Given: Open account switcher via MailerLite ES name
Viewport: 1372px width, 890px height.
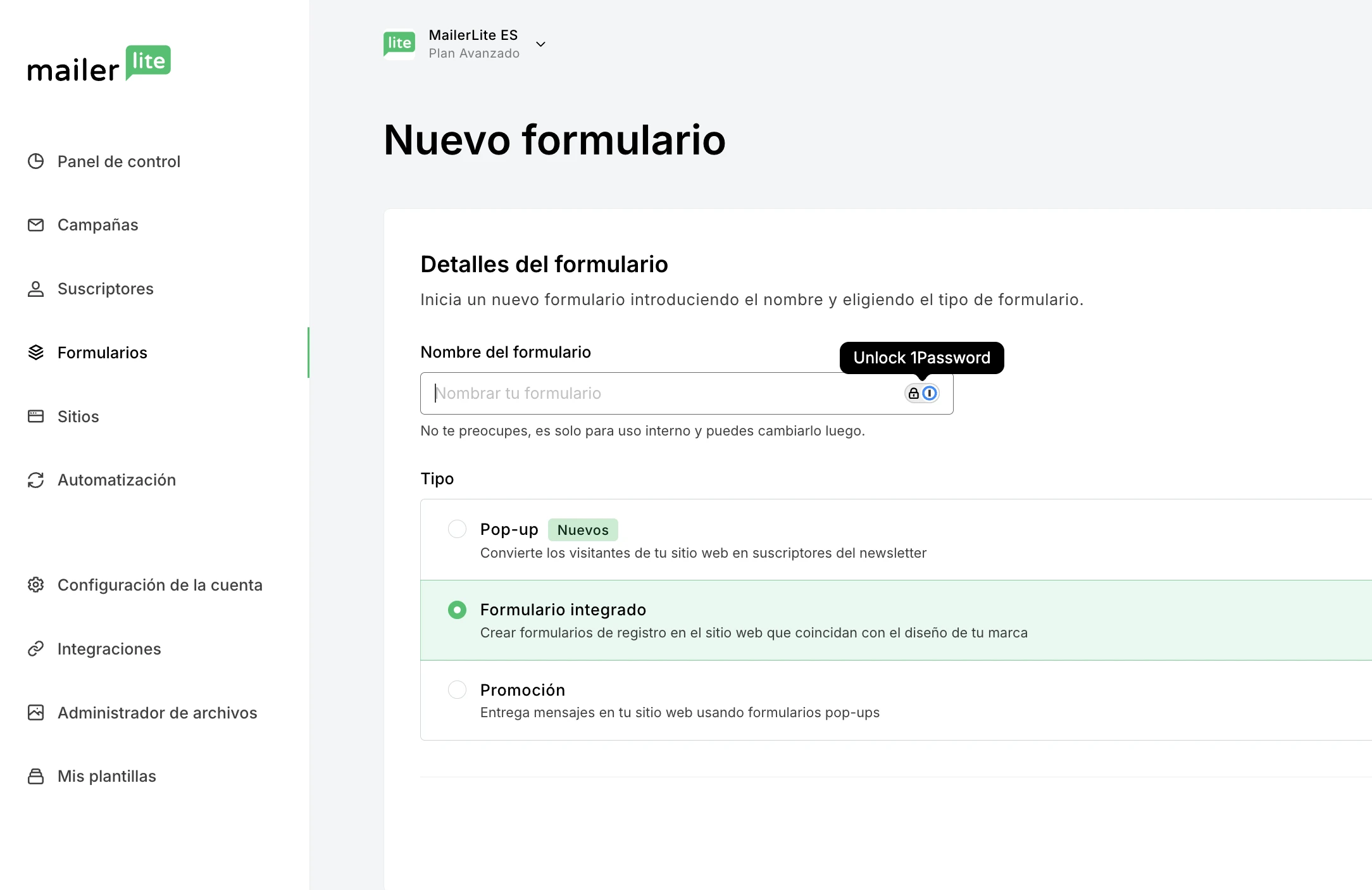Looking at the screenshot, I should click(473, 35).
